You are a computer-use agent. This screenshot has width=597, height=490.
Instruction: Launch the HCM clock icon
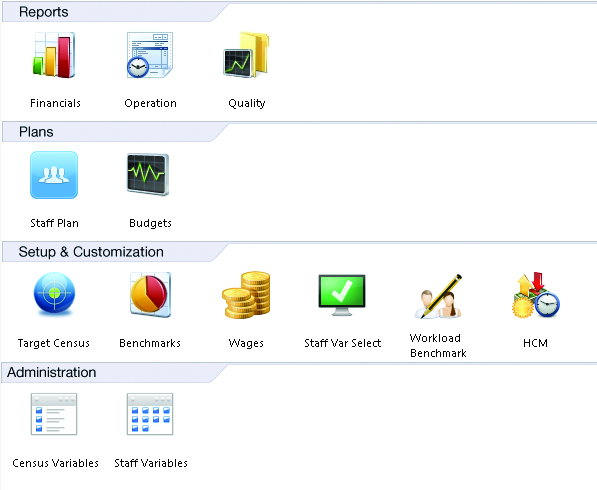[536, 295]
